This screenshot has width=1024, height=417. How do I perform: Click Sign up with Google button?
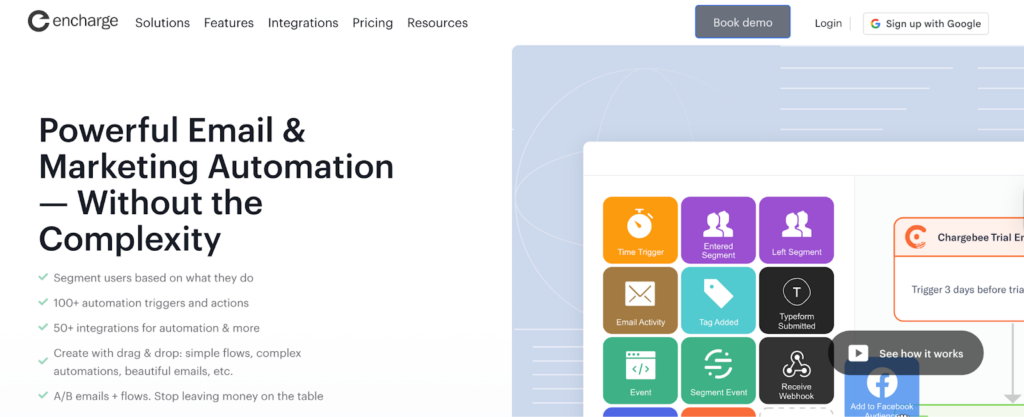(925, 23)
